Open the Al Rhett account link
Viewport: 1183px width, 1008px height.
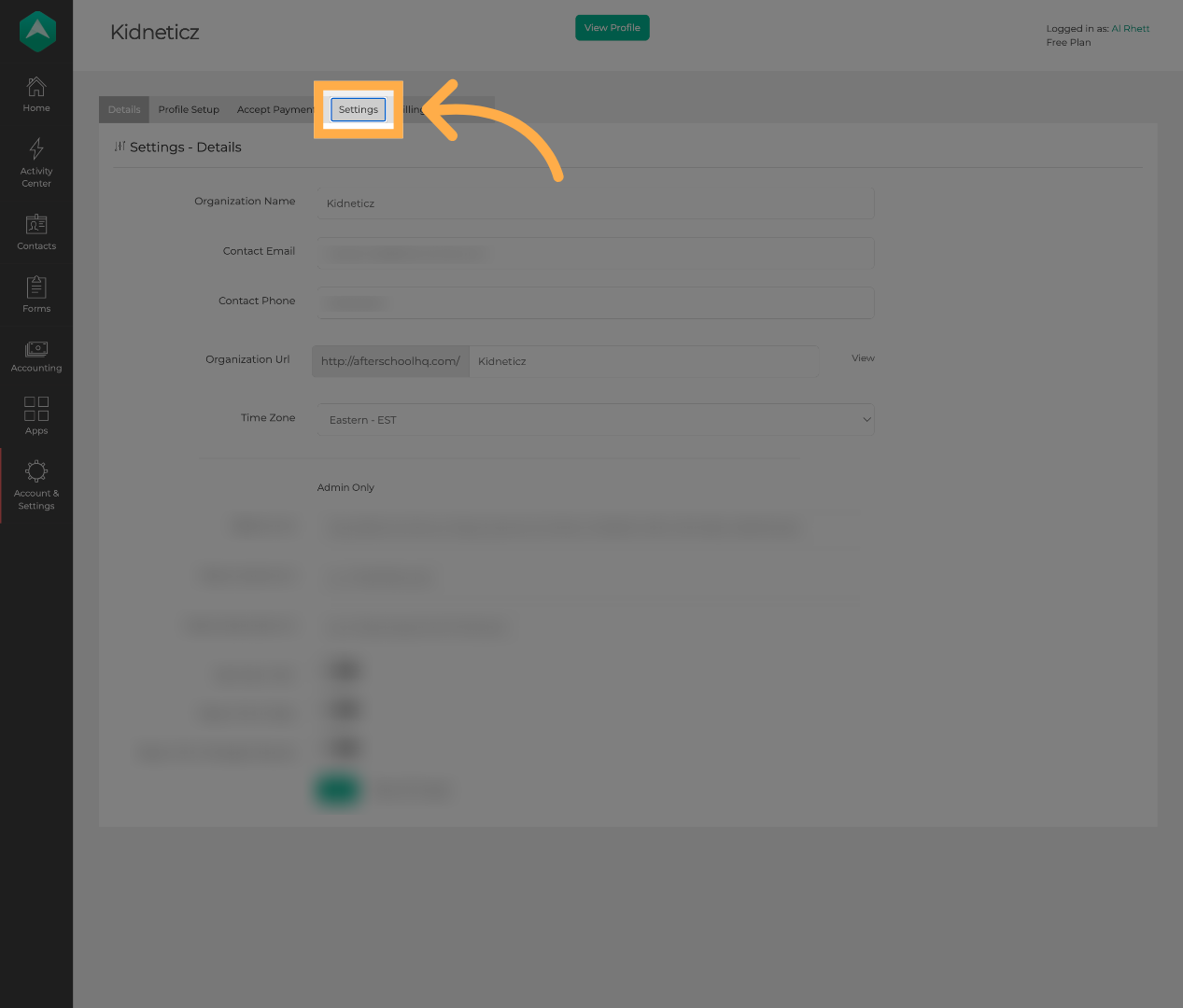(x=1130, y=28)
